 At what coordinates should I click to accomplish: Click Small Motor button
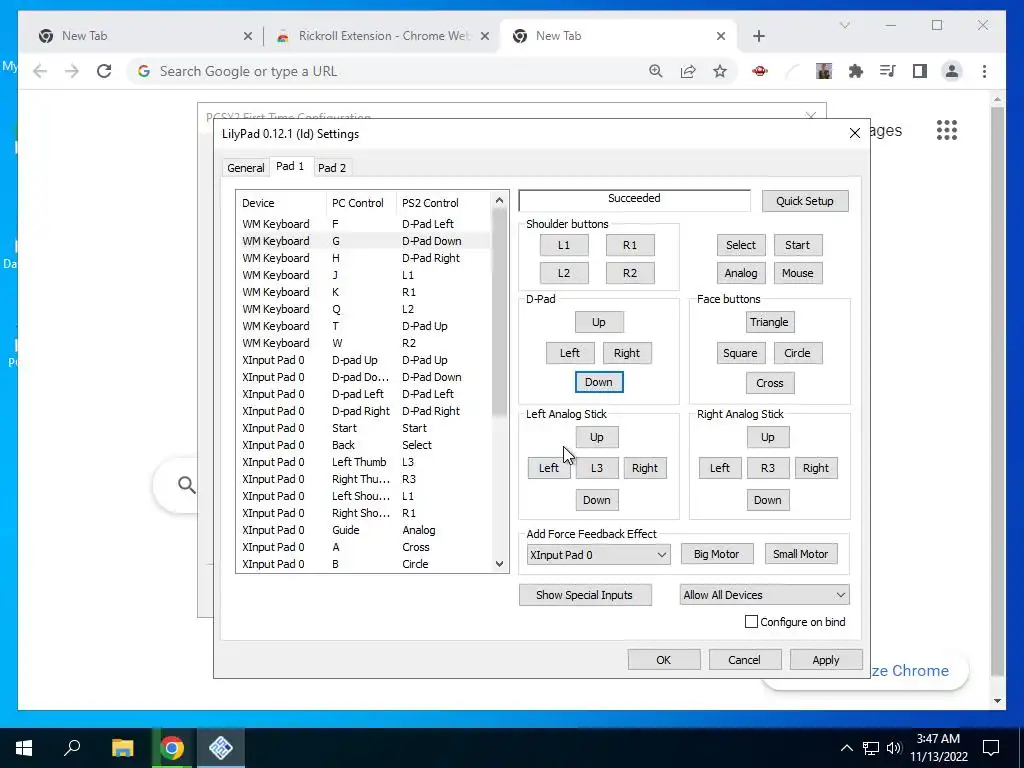click(800, 554)
